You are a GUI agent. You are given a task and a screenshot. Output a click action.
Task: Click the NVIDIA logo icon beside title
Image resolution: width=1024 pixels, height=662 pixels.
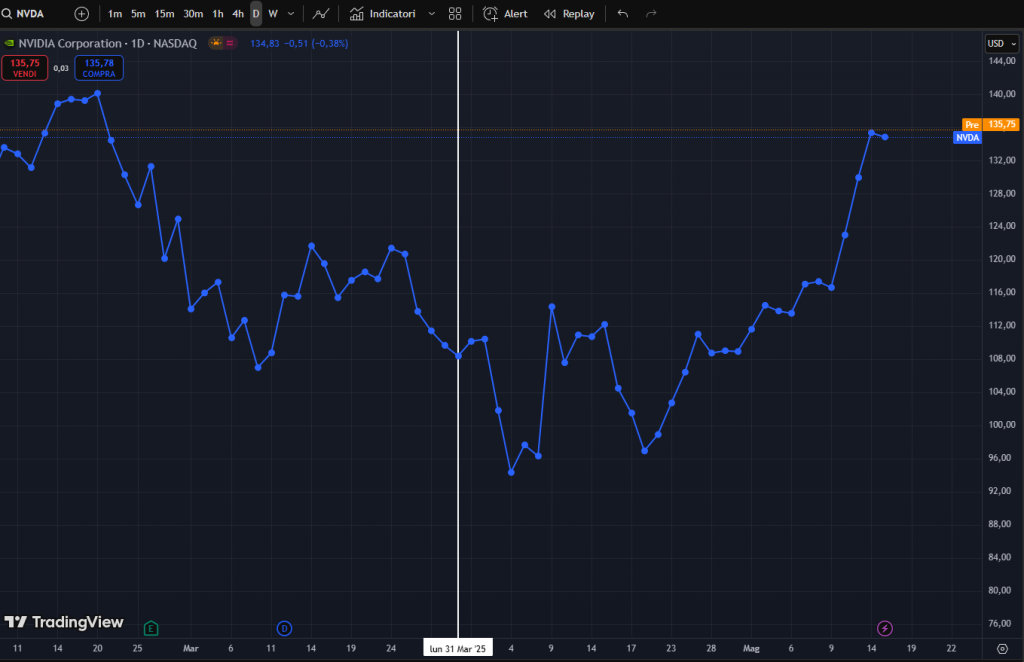point(9,43)
